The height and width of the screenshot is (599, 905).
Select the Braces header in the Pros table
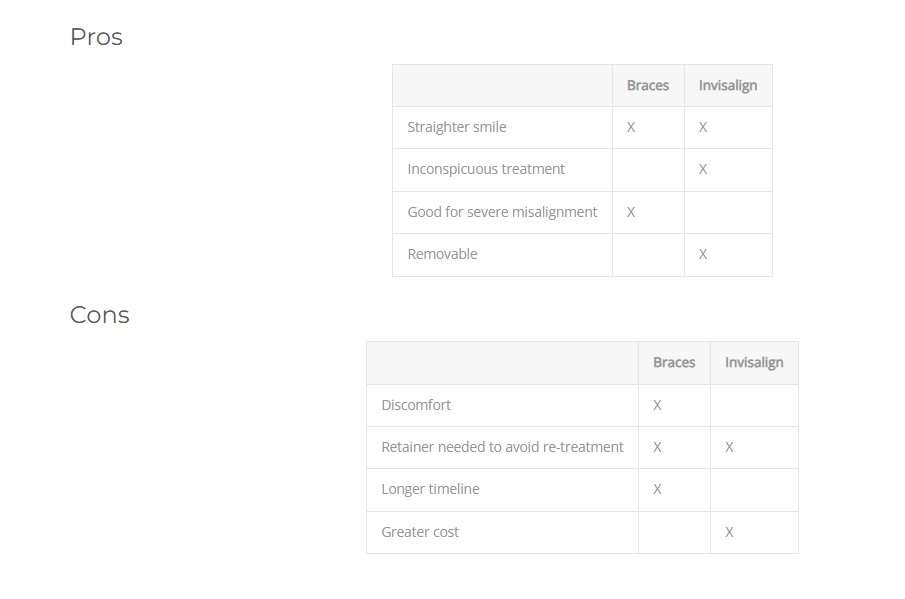(647, 86)
